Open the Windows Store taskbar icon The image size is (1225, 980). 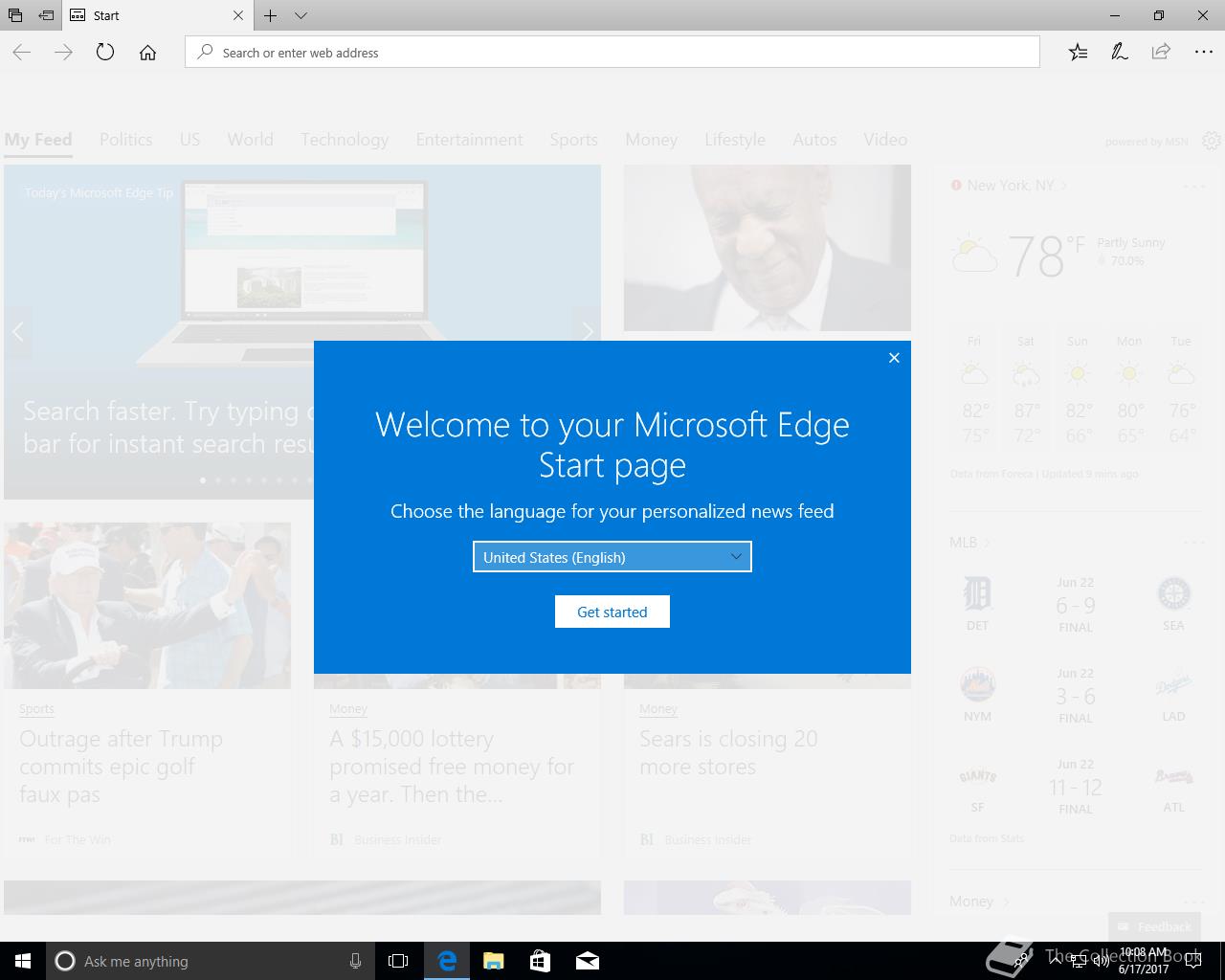coord(541,961)
